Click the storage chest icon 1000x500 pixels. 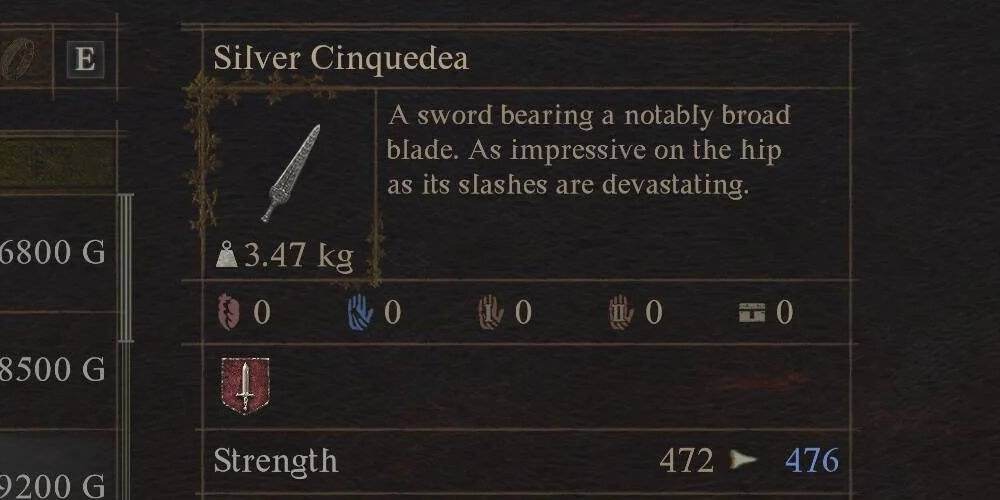coord(751,313)
